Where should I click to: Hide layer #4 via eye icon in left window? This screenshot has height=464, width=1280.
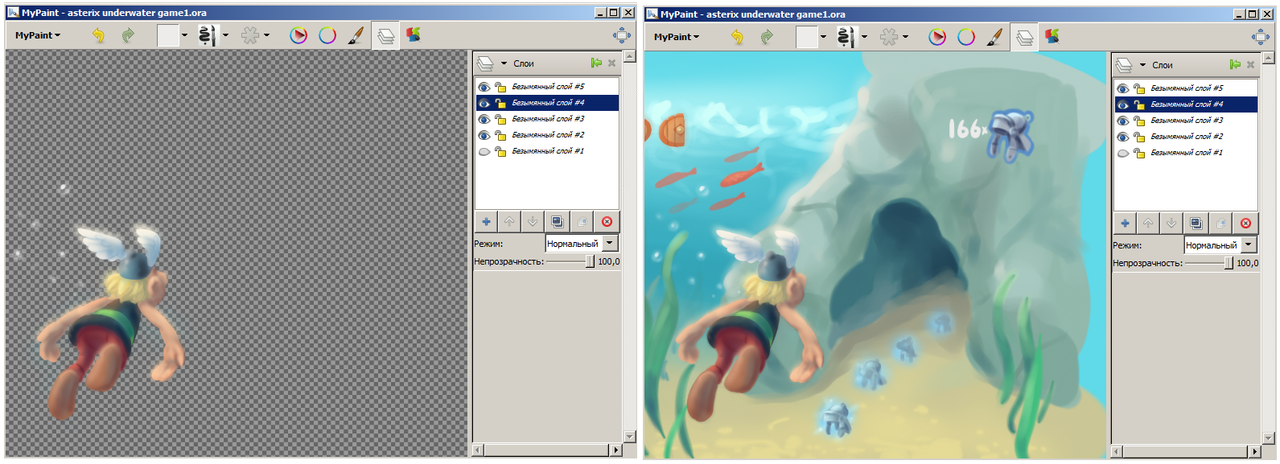point(485,103)
